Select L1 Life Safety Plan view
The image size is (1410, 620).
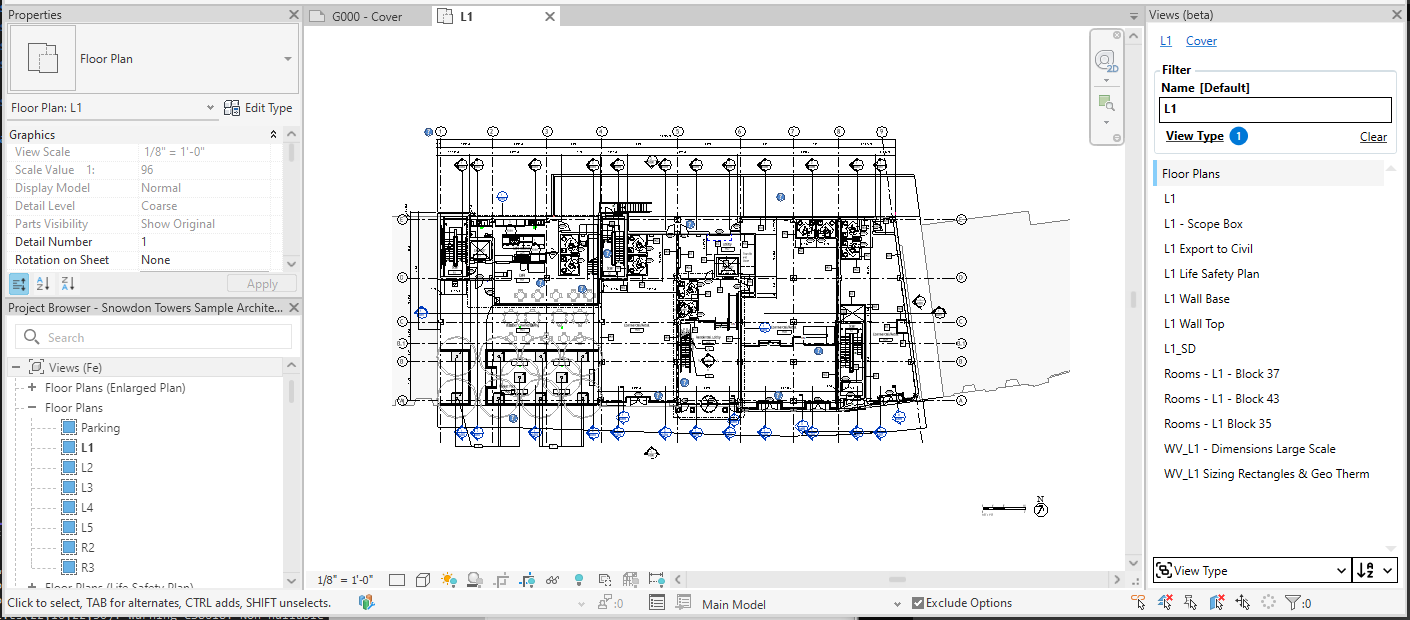pyautogui.click(x=1211, y=274)
